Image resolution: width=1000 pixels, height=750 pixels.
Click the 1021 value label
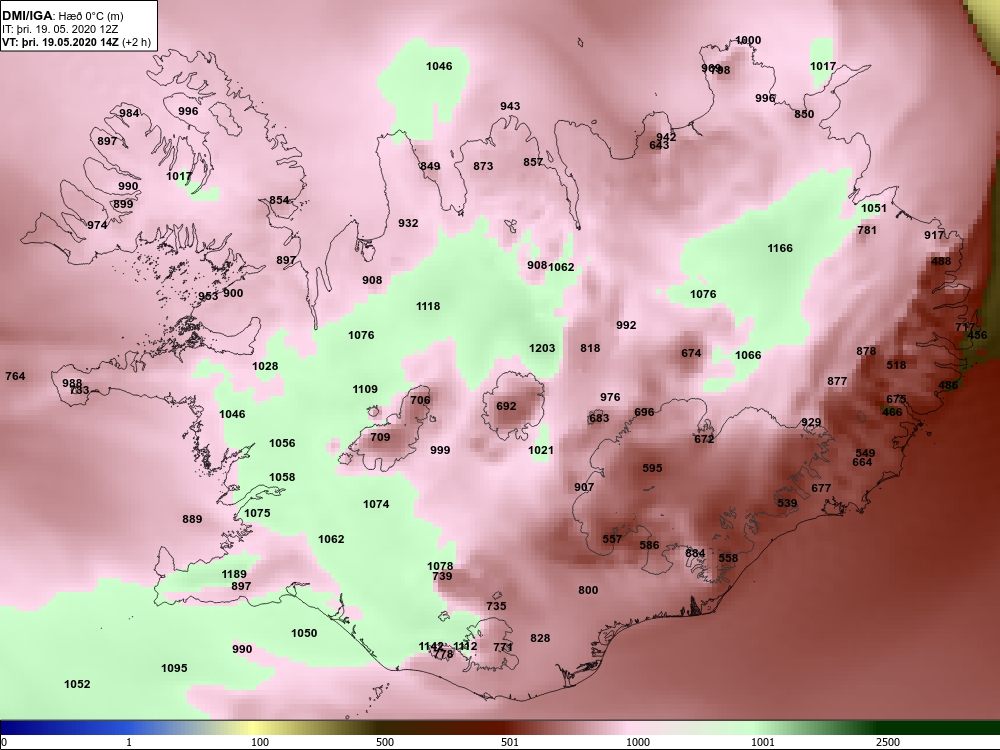(x=541, y=450)
